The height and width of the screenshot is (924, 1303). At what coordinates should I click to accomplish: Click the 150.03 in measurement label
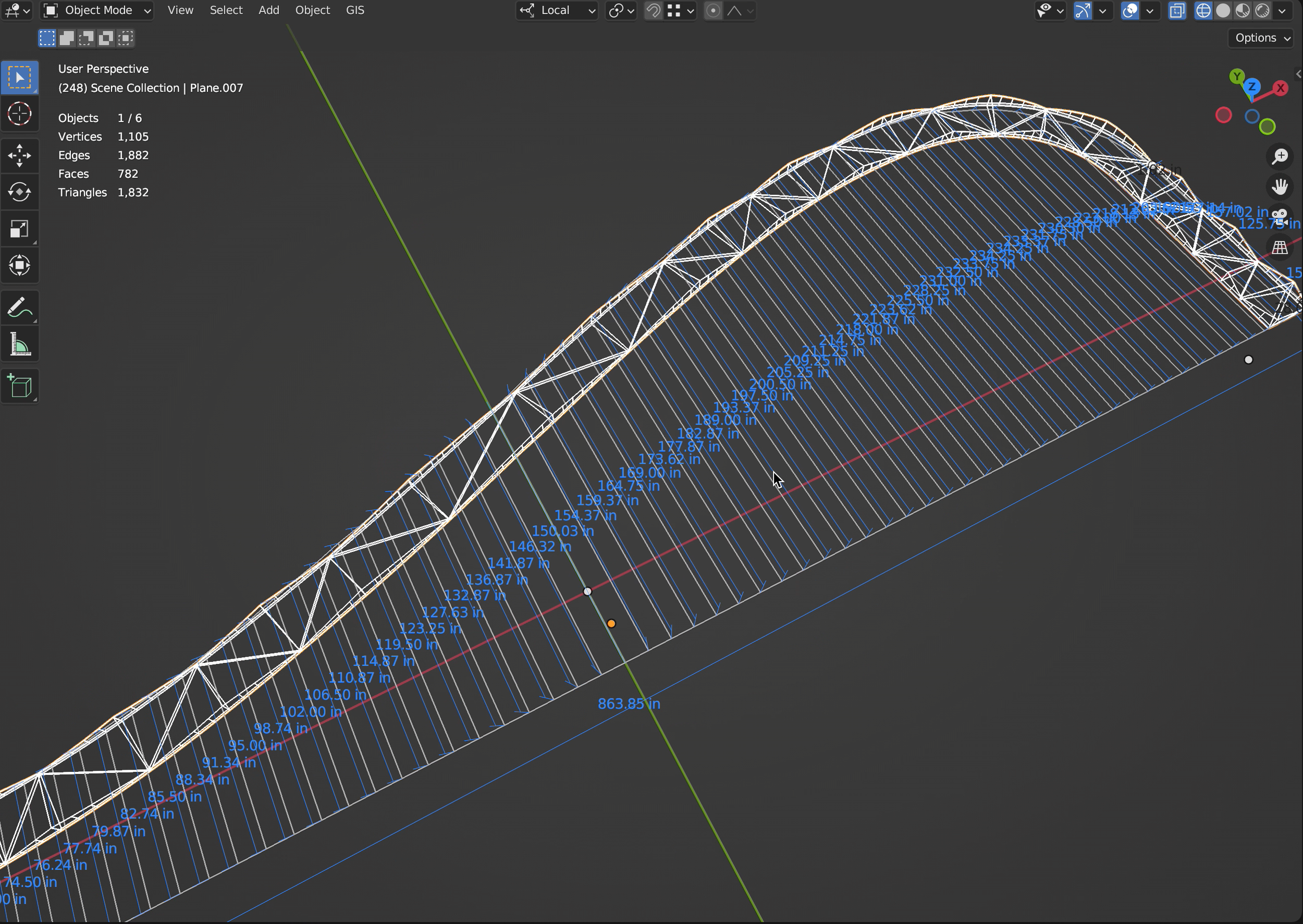tap(562, 531)
